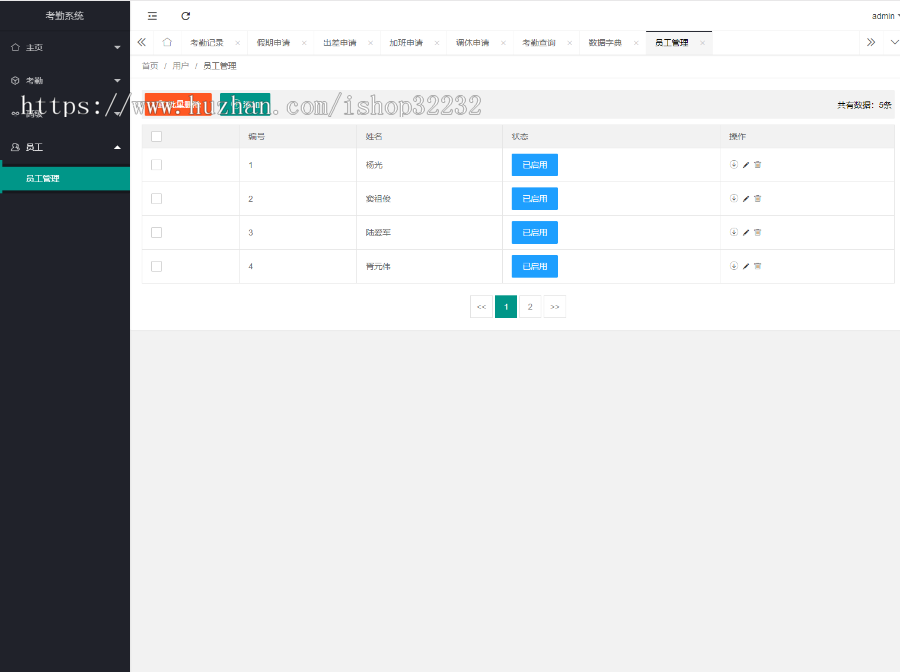This screenshot has height=672, width=900.
Task: Close the 加班申请 tab
Action: pyautogui.click(x=437, y=43)
